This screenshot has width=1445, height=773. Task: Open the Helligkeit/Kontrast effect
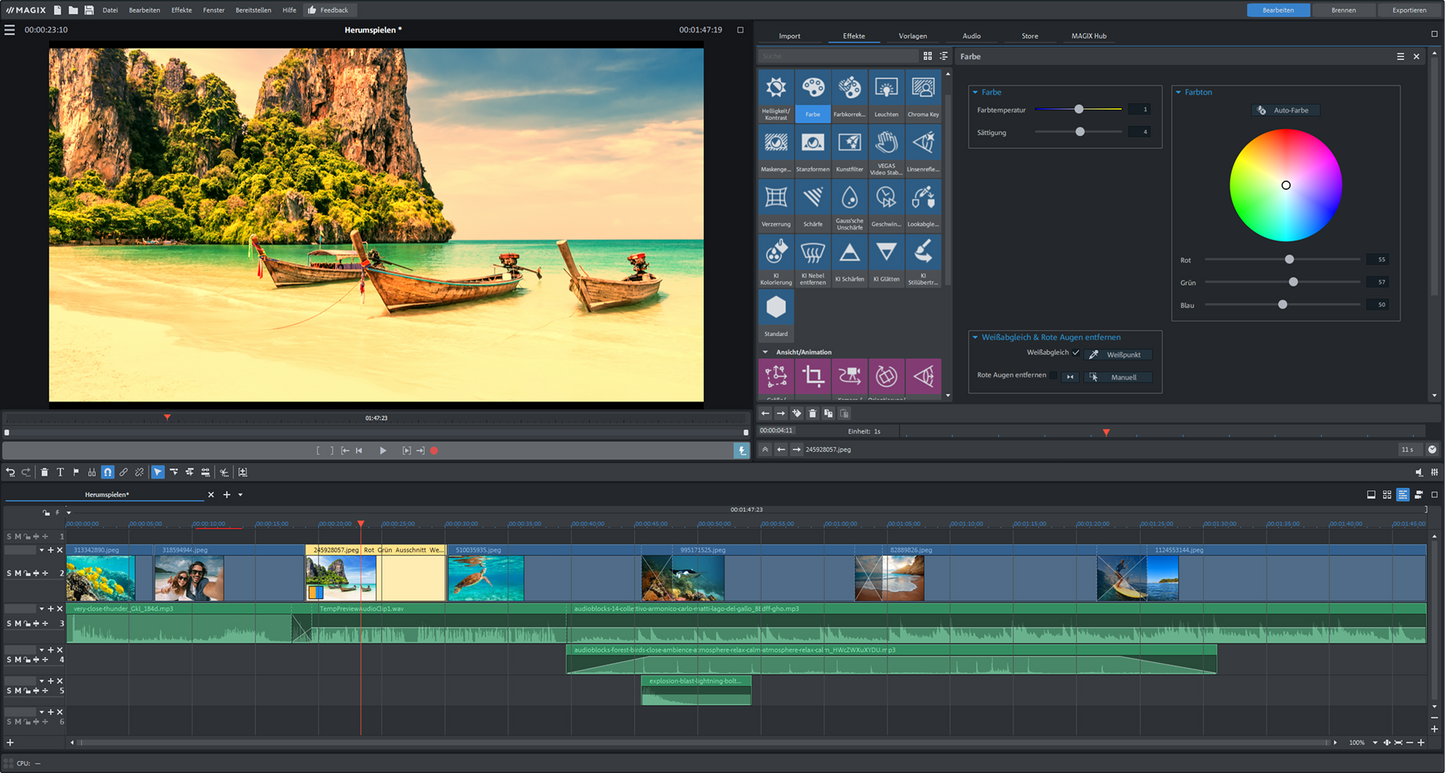pyautogui.click(x=776, y=95)
